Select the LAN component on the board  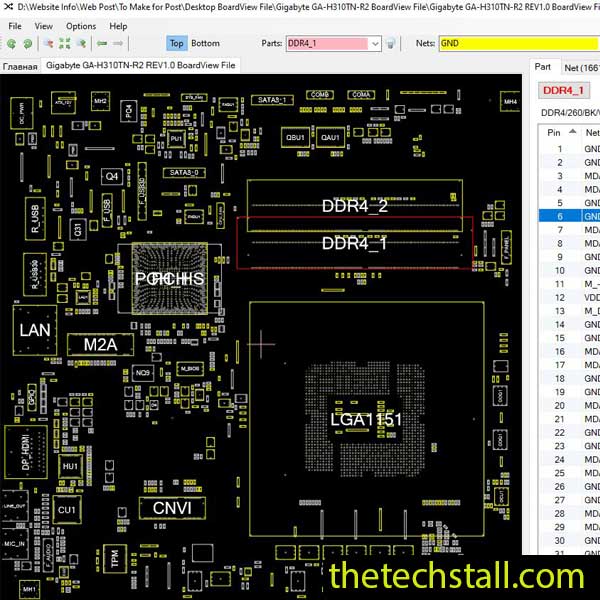click(35, 330)
